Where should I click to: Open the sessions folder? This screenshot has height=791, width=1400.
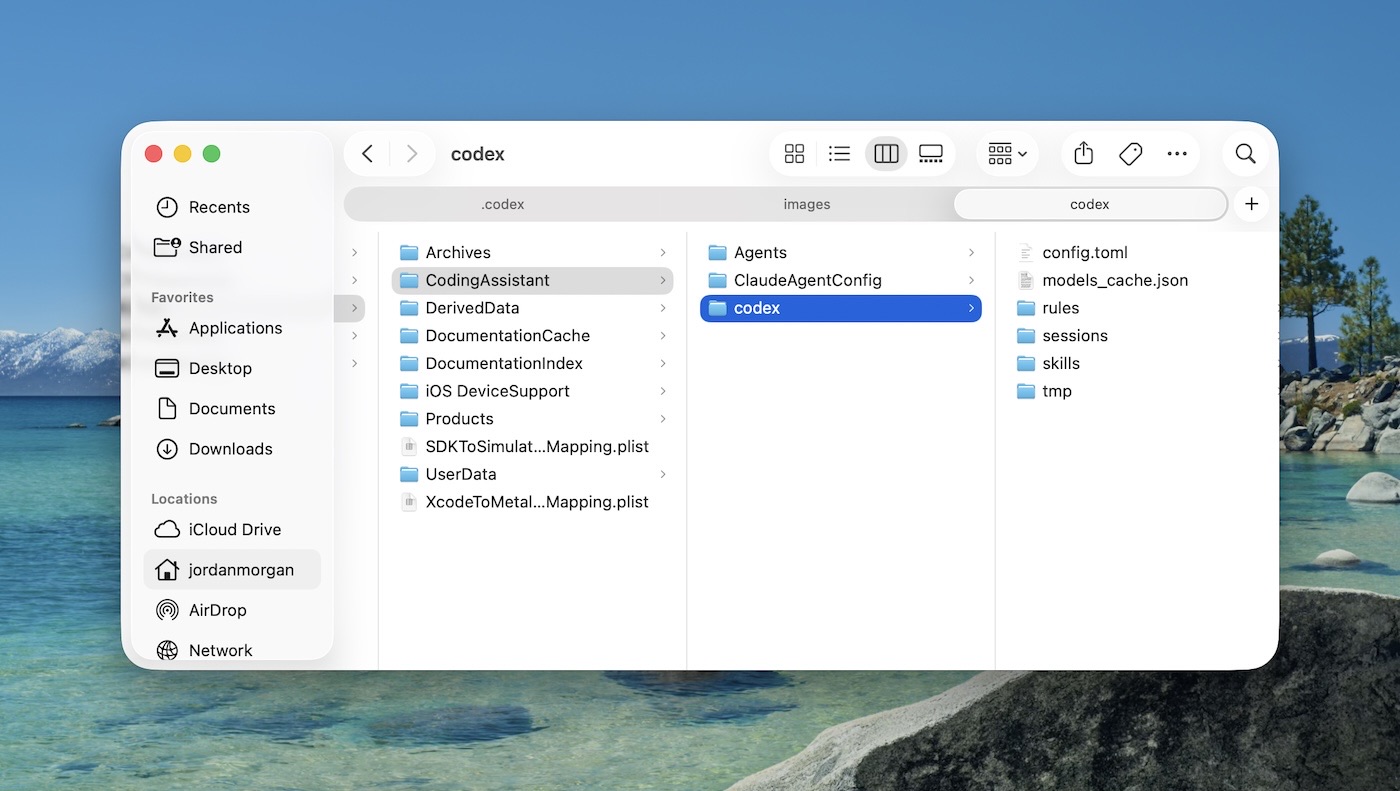pos(1074,336)
